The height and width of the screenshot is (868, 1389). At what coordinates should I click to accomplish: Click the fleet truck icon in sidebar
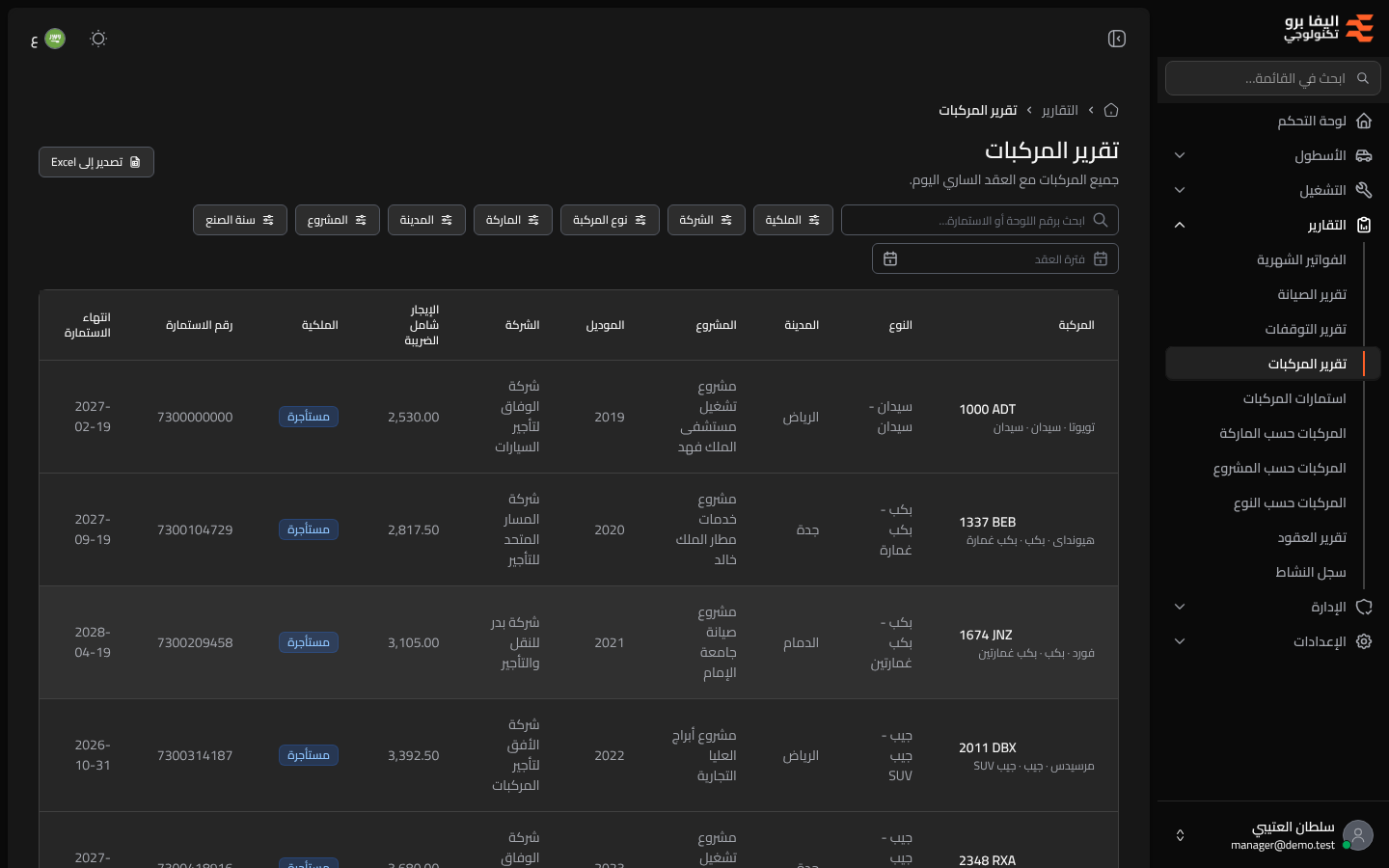coord(1364,155)
